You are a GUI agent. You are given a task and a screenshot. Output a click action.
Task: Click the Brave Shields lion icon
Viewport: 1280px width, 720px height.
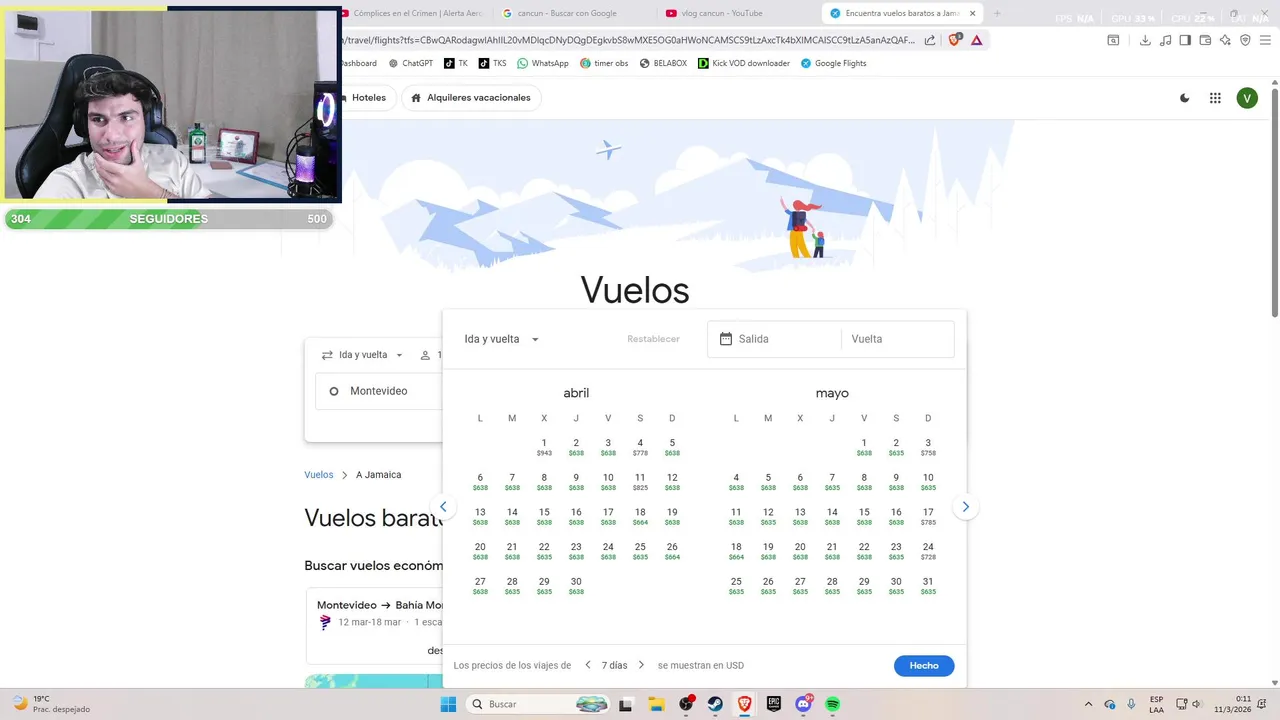[x=954, y=40]
